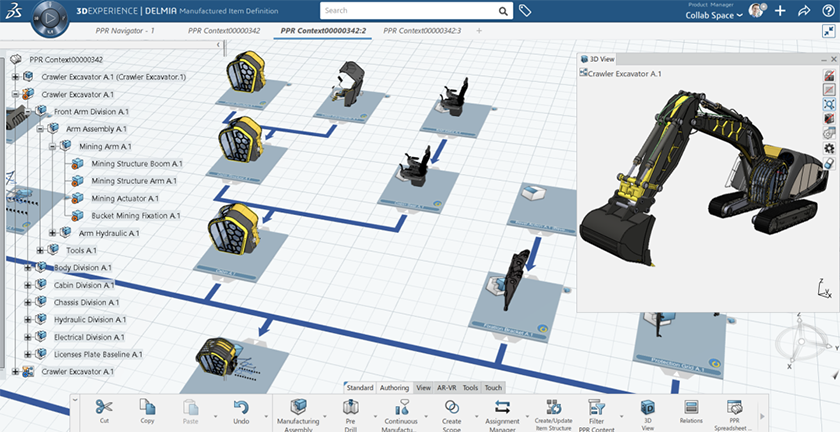Collapse the action bar using the chevron
Viewport: 840px width, 432px height.
76,399
